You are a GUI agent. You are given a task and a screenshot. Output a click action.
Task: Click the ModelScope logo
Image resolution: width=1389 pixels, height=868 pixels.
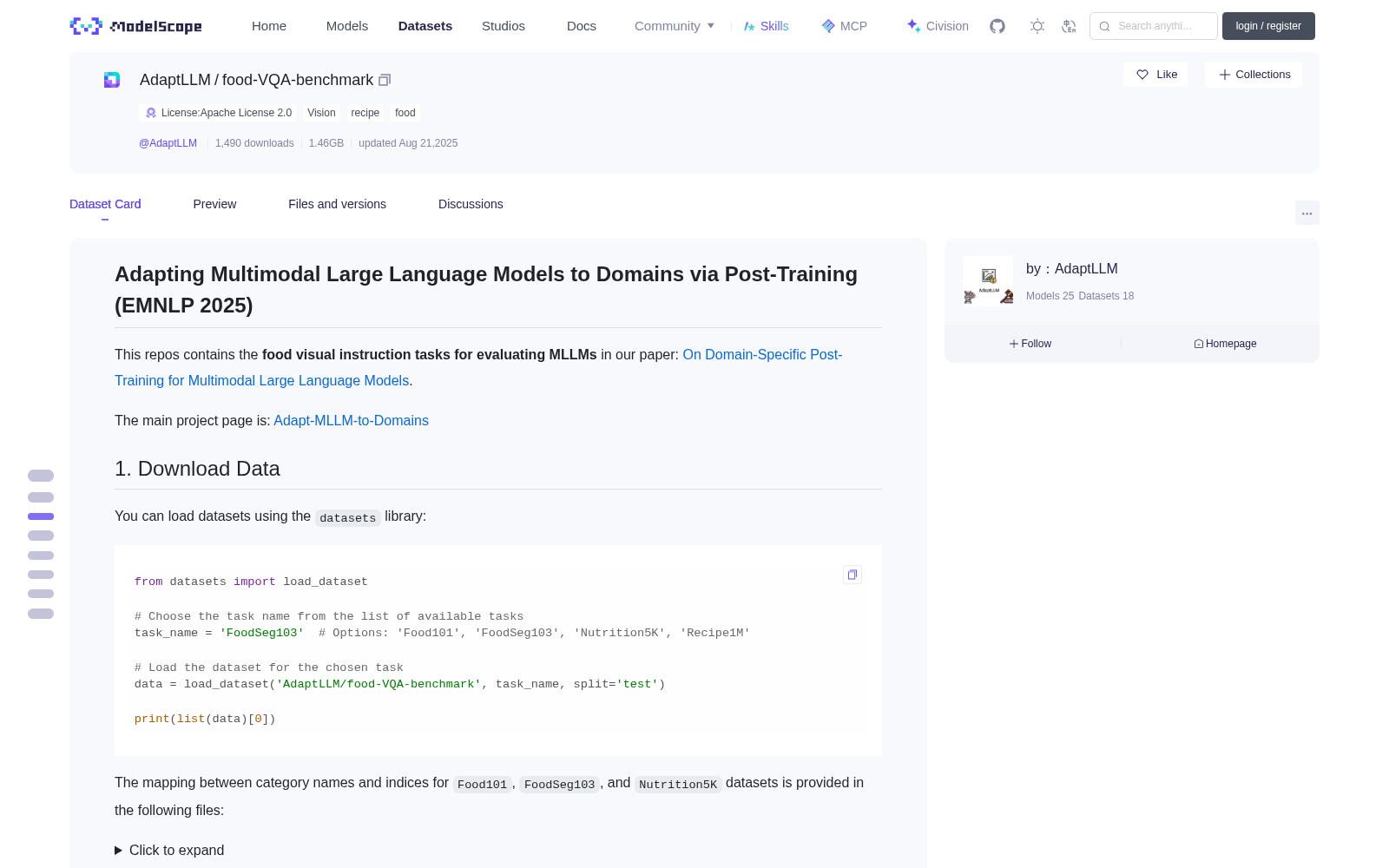pos(136,26)
